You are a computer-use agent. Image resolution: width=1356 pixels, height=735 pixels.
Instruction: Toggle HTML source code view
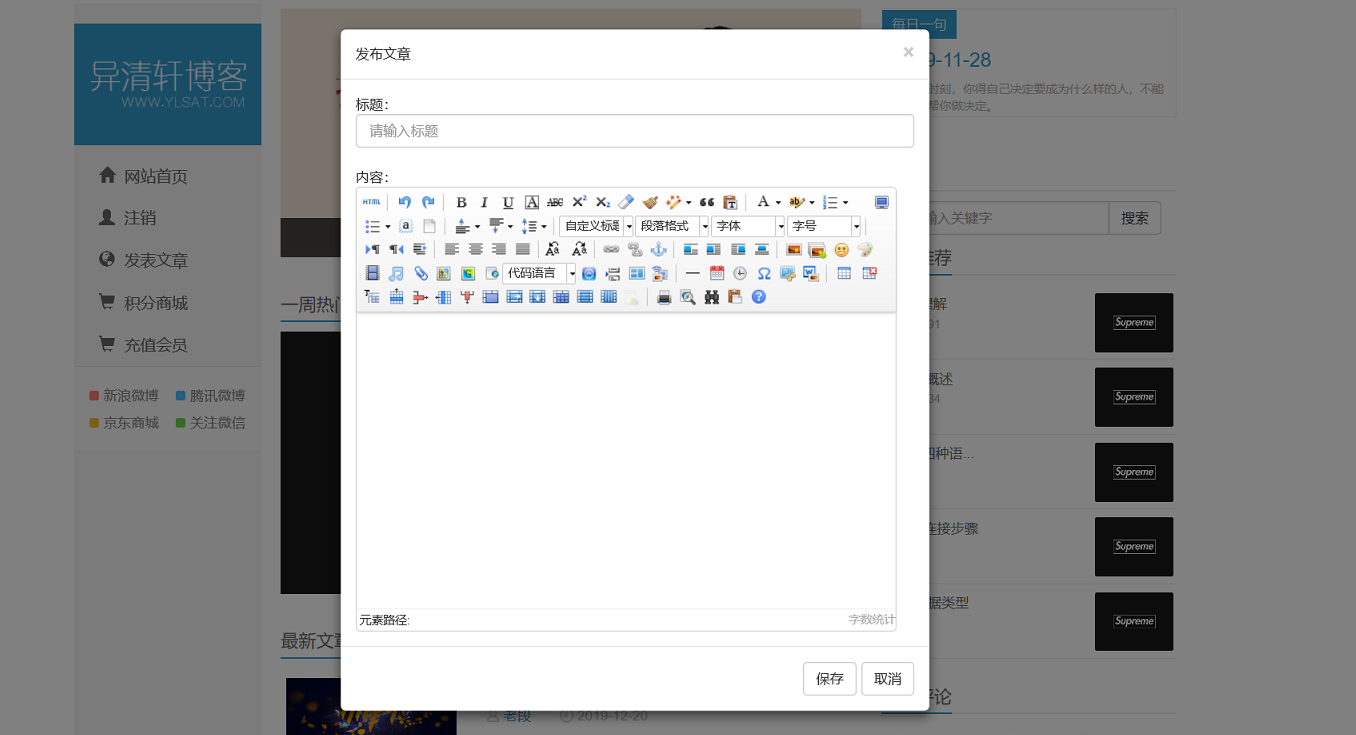371,202
